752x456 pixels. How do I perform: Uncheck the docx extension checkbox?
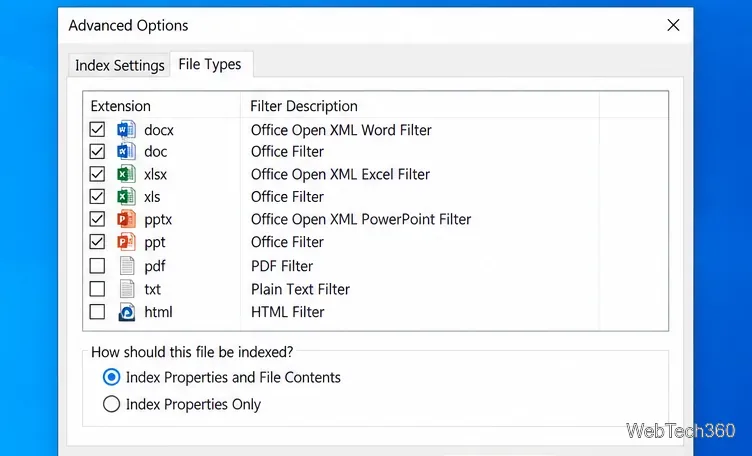click(97, 129)
